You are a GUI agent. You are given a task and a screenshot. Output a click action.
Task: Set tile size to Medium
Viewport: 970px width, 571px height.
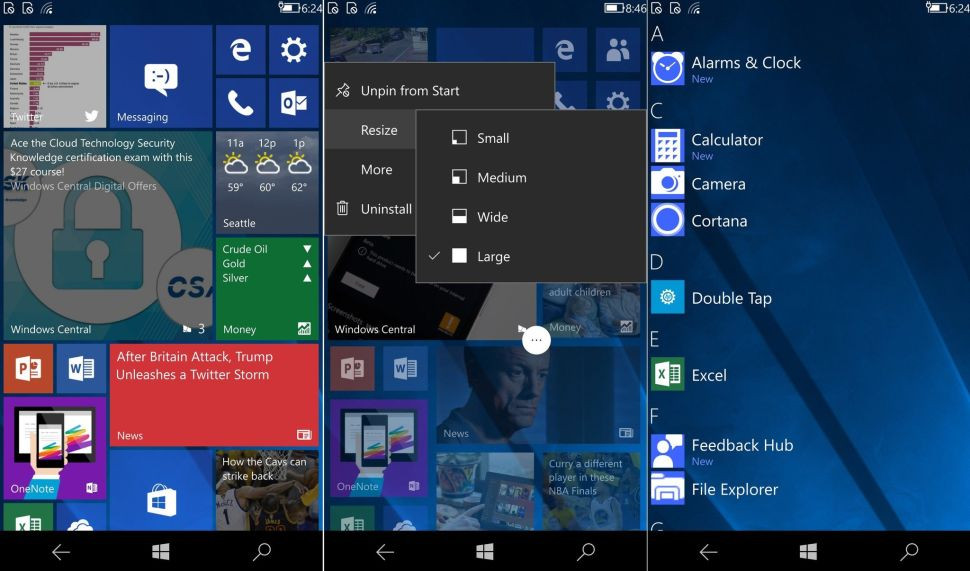tap(531, 178)
